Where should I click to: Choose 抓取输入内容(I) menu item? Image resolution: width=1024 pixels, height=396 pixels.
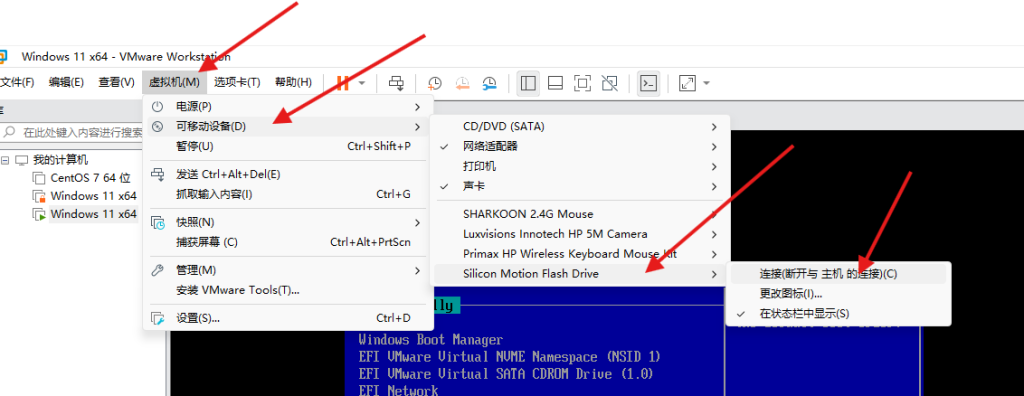(287, 194)
